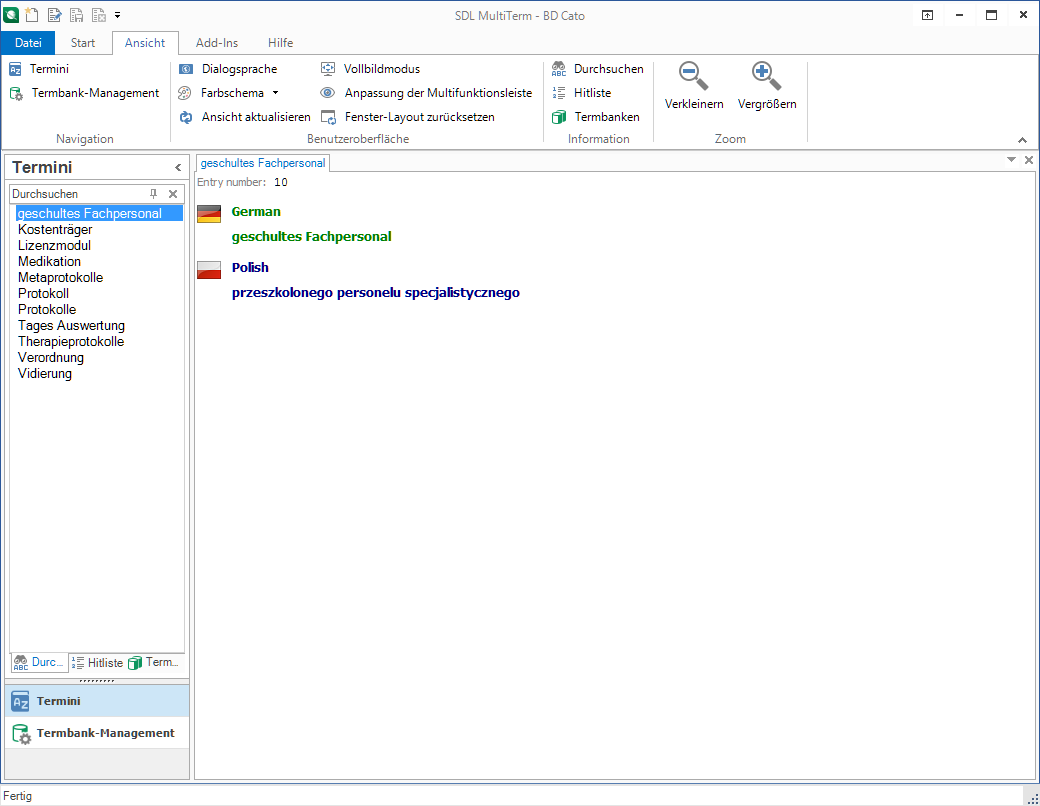Open Termbank-Management from the ribbon Navigation group
This screenshot has height=806, width=1040.
[84, 93]
